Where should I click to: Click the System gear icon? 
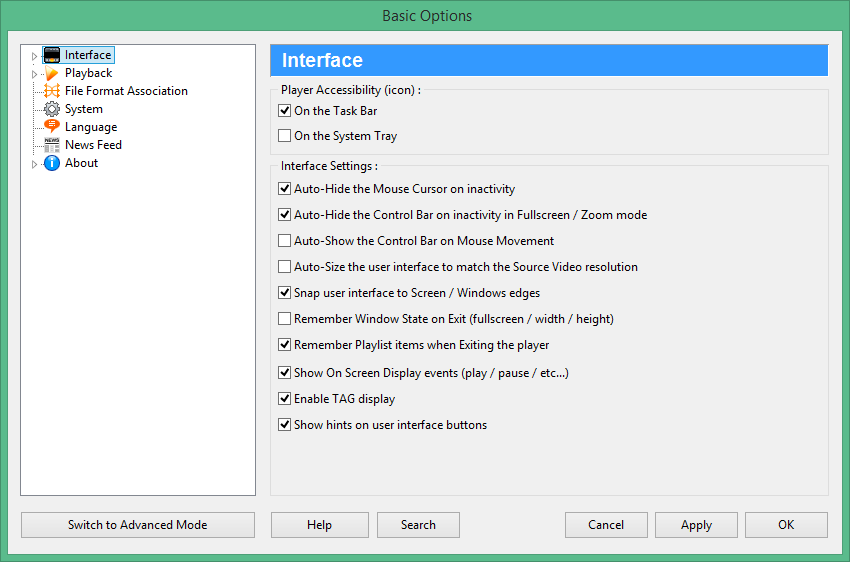point(52,109)
